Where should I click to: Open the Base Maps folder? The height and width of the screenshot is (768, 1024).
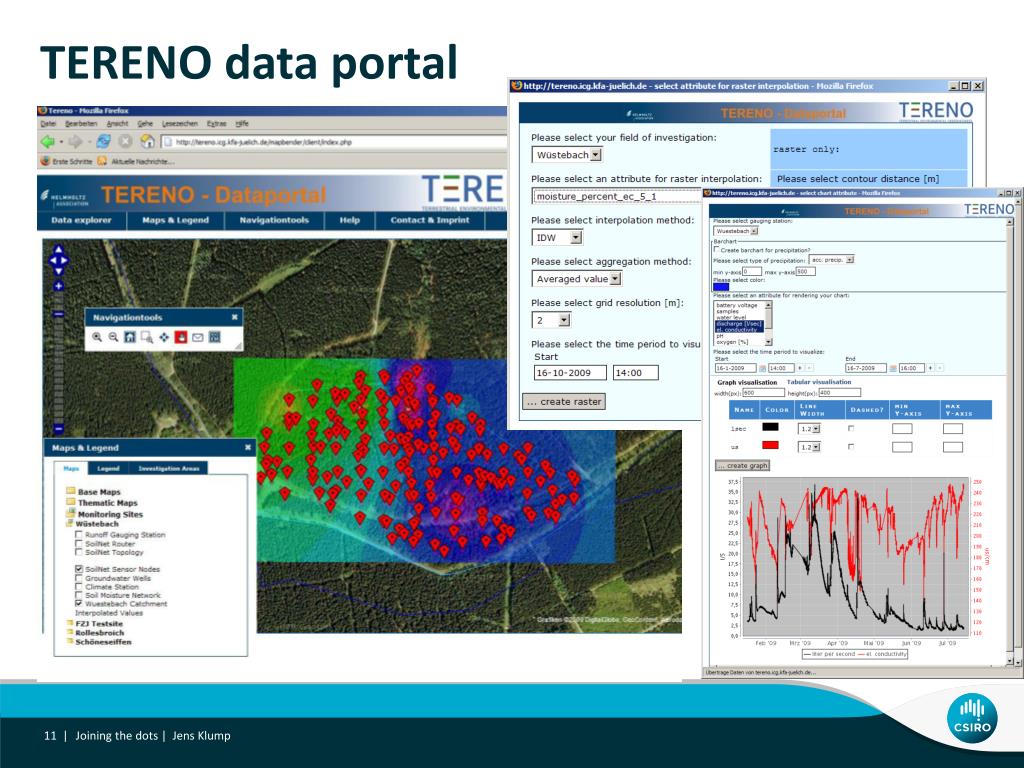coord(93,492)
